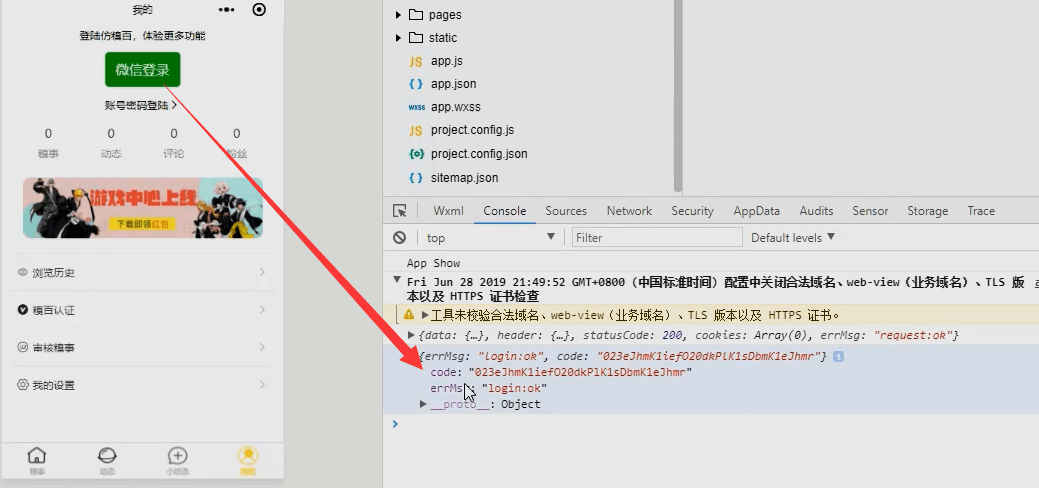Open the Default levels dropdown

pos(793,237)
